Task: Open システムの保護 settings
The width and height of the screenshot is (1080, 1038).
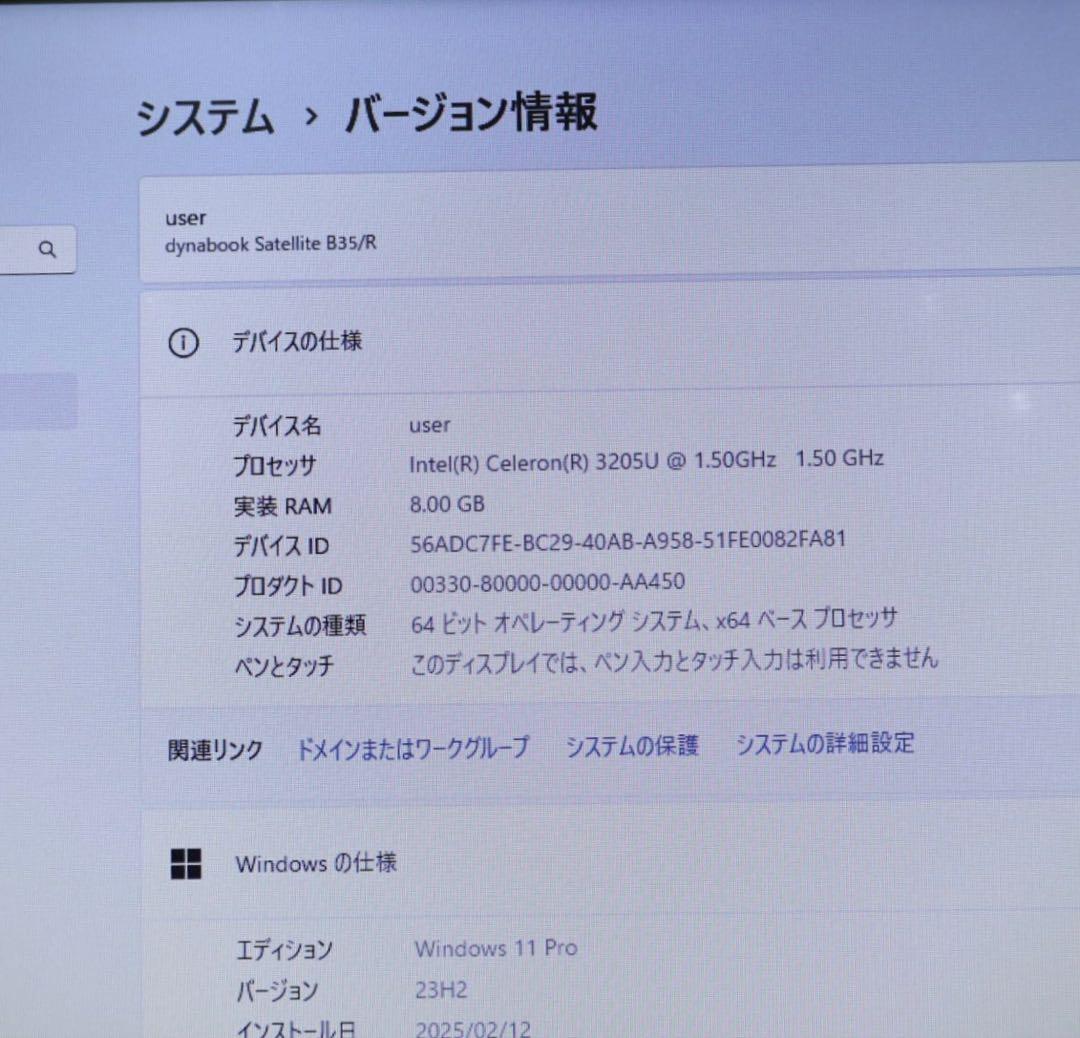Action: [x=633, y=744]
